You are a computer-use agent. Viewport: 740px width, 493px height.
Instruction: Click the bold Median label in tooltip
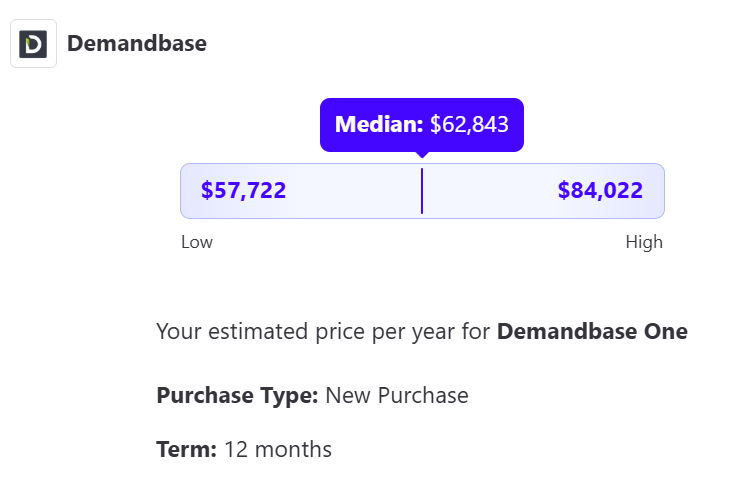(379, 125)
